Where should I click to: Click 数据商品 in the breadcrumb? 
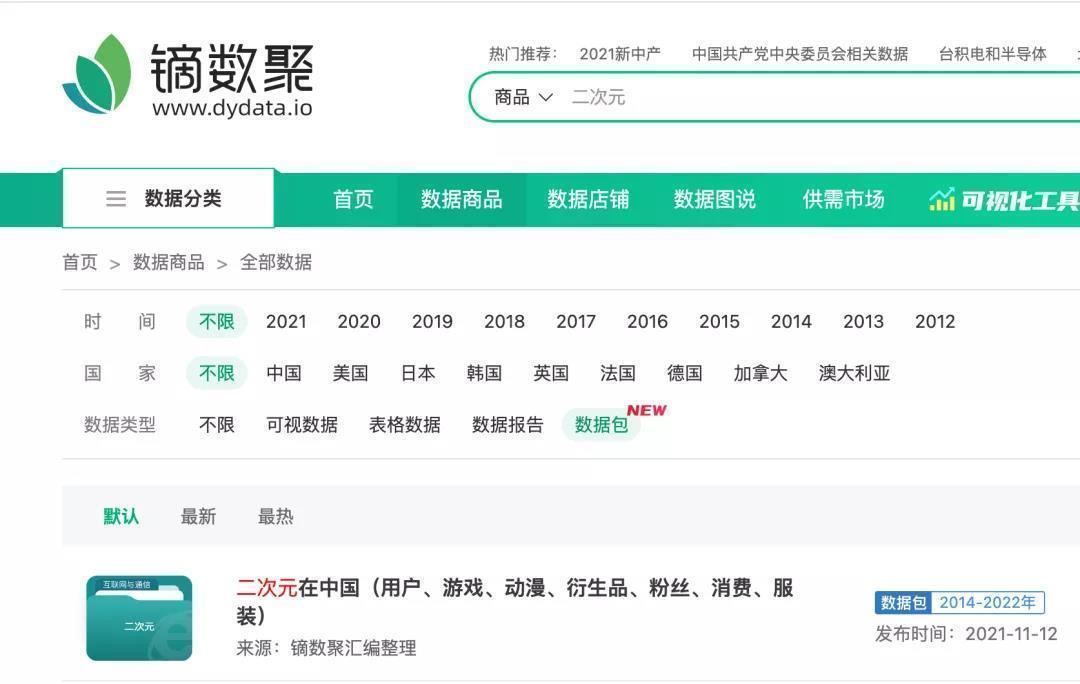[x=168, y=263]
